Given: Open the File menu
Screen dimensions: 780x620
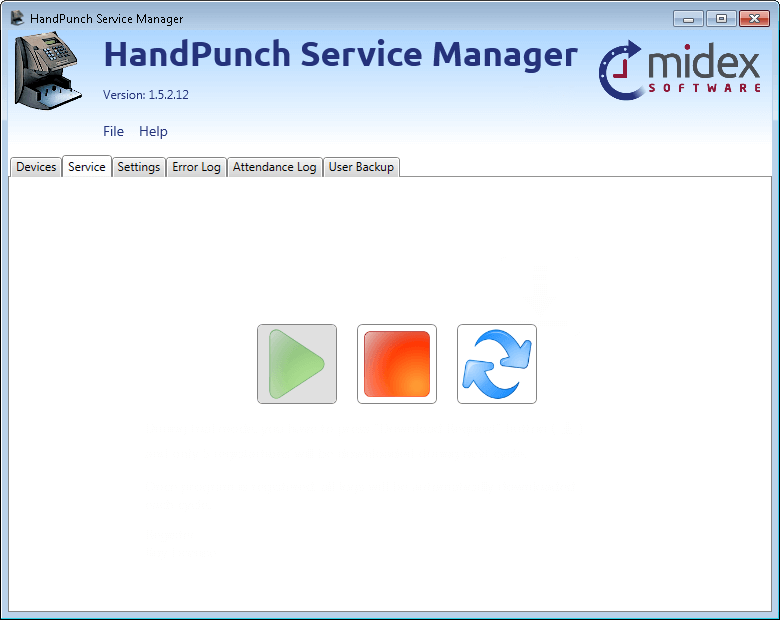Looking at the screenshot, I should click(x=113, y=131).
